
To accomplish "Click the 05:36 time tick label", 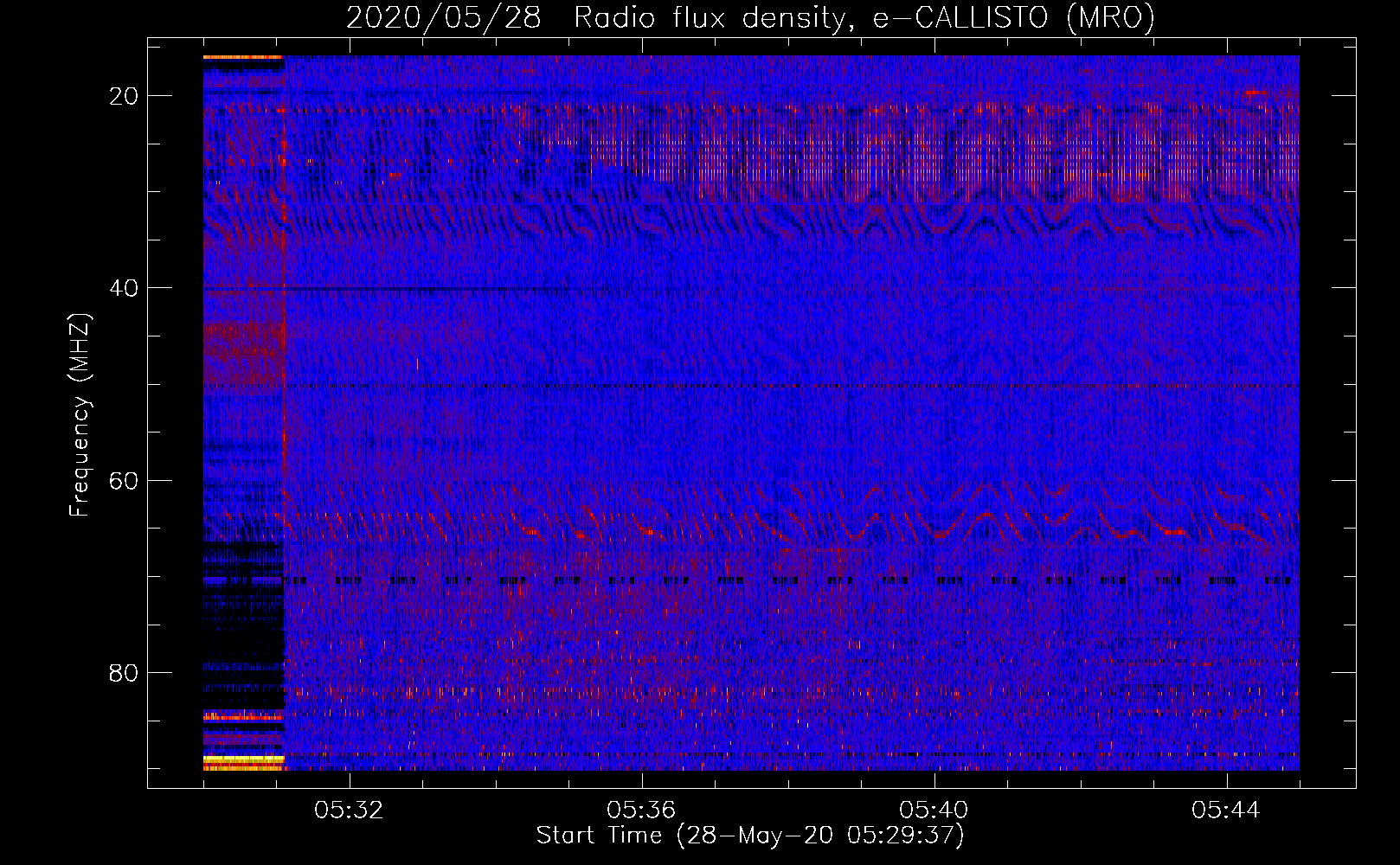I will (x=641, y=810).
